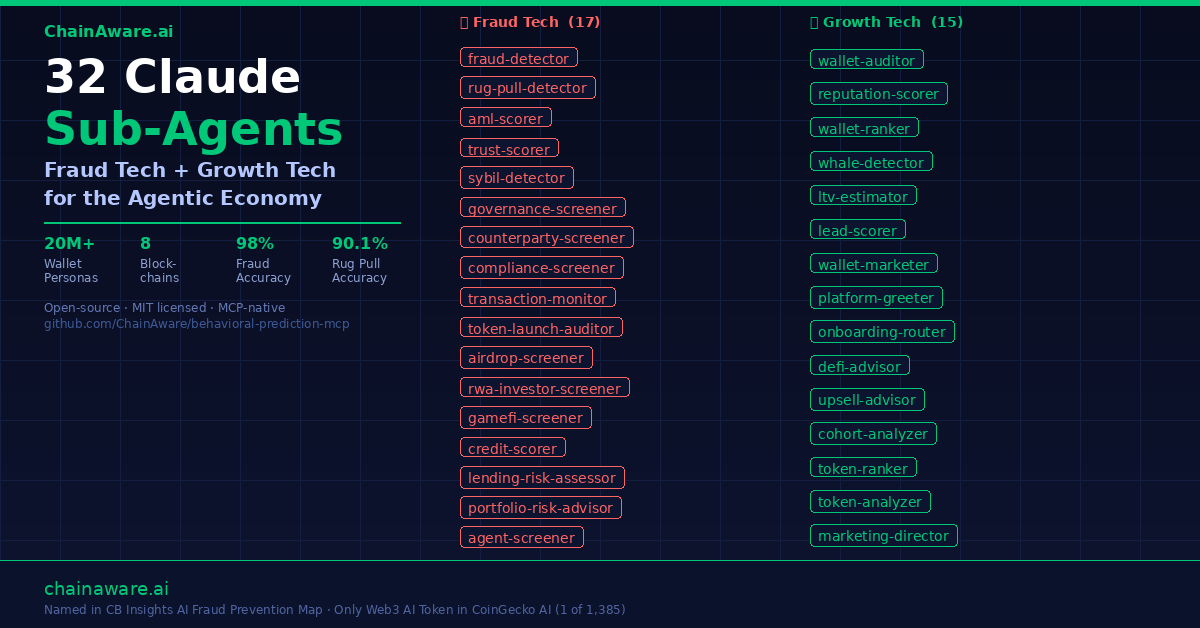Click the token-ranker tag
This screenshot has height=628, width=1200.
pos(863,468)
